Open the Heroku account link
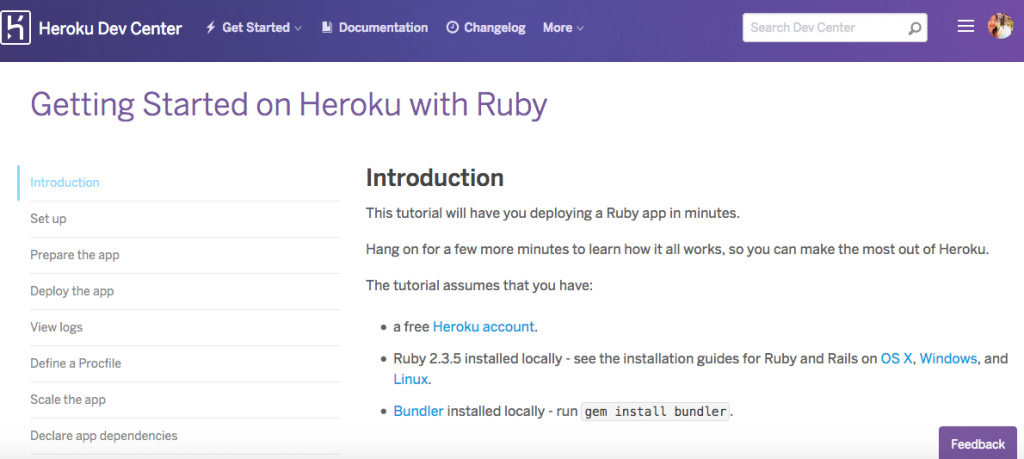This screenshot has height=459, width=1024. pos(483,326)
